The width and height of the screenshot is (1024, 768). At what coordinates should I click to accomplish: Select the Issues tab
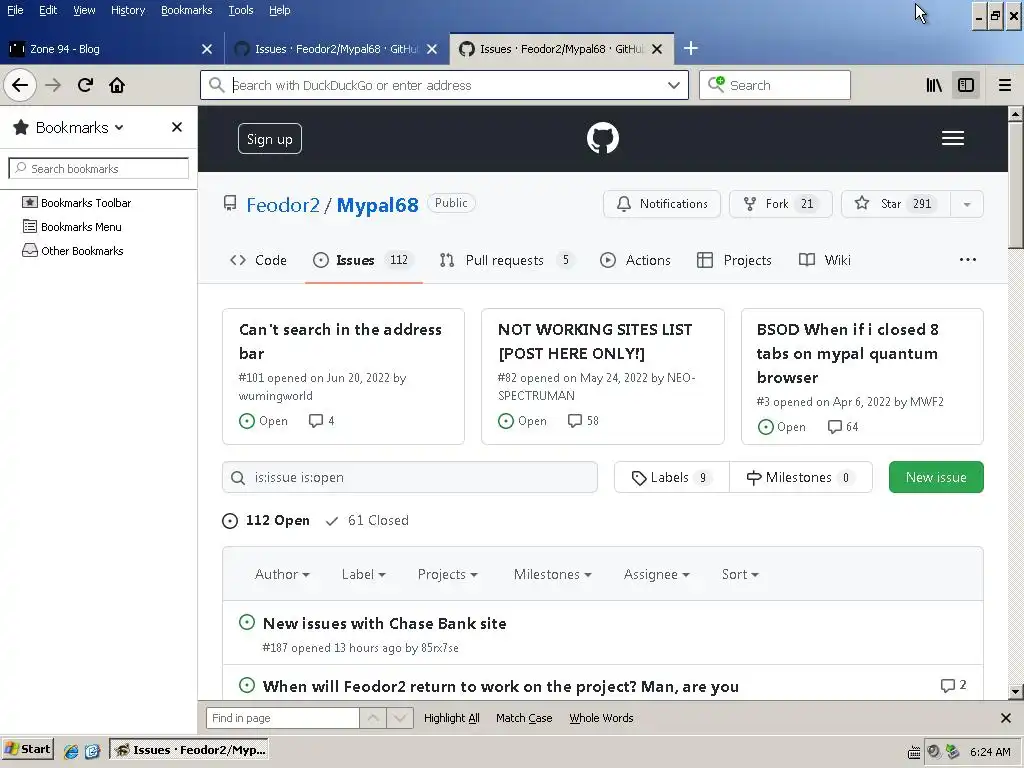(363, 260)
